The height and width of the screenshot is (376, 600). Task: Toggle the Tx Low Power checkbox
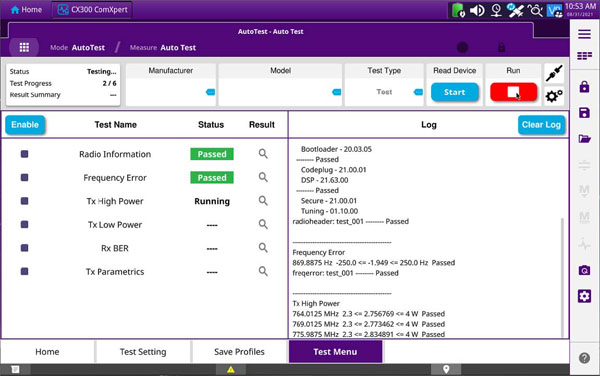(24, 225)
